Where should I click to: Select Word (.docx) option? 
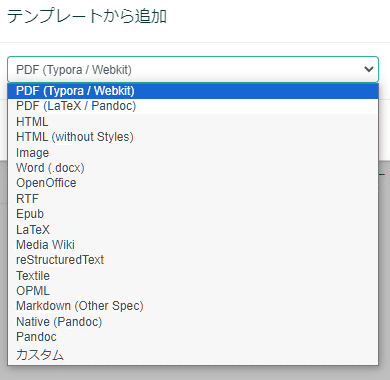point(193,168)
